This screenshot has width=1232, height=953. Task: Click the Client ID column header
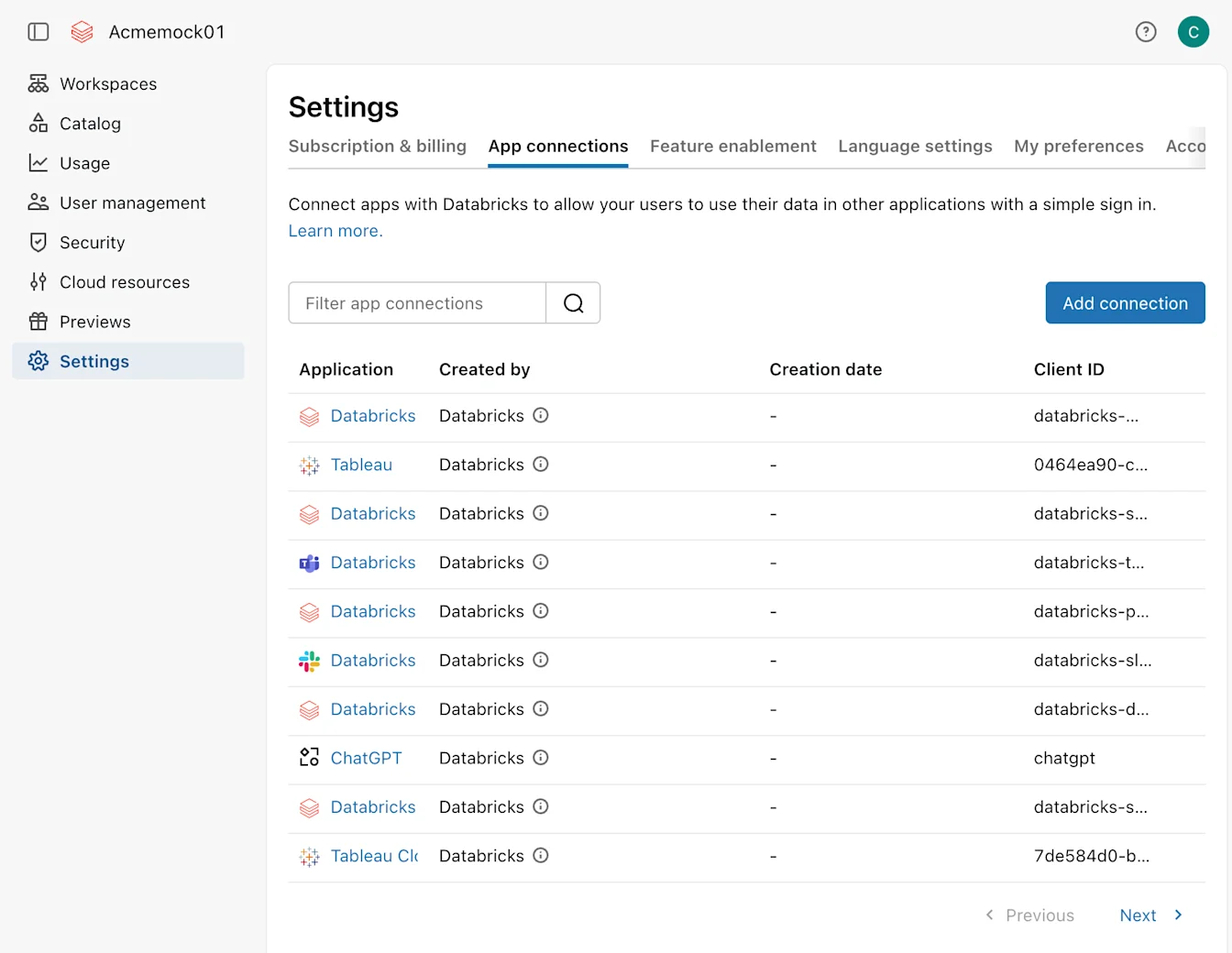(1069, 369)
